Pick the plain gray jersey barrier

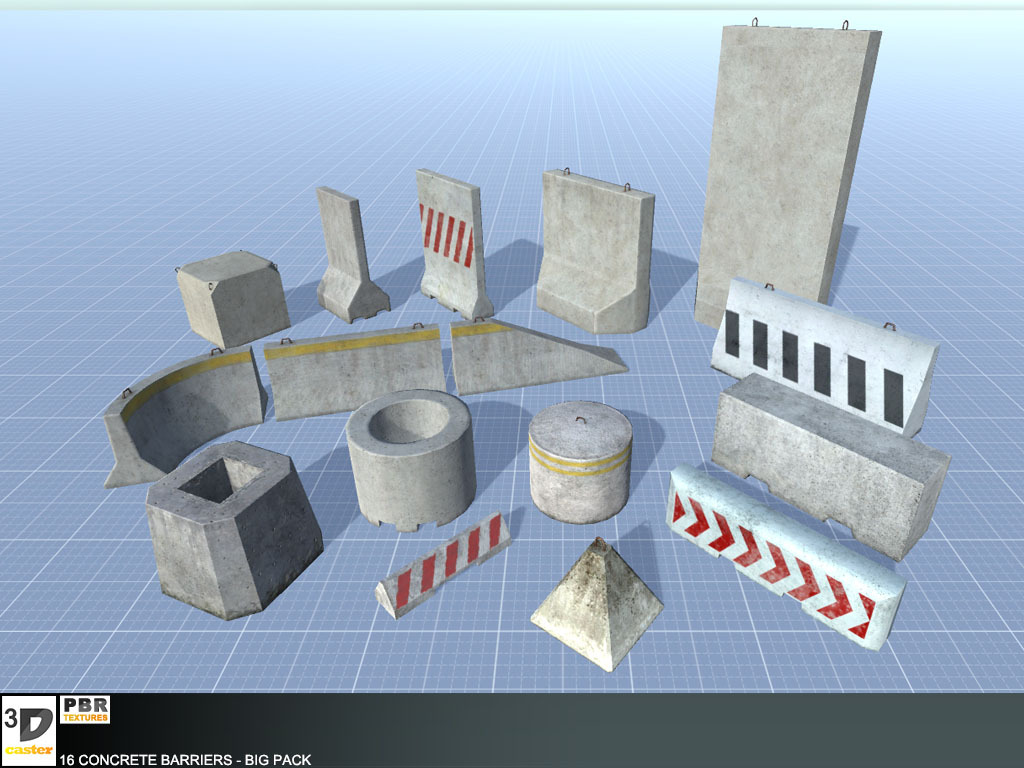pos(830,462)
